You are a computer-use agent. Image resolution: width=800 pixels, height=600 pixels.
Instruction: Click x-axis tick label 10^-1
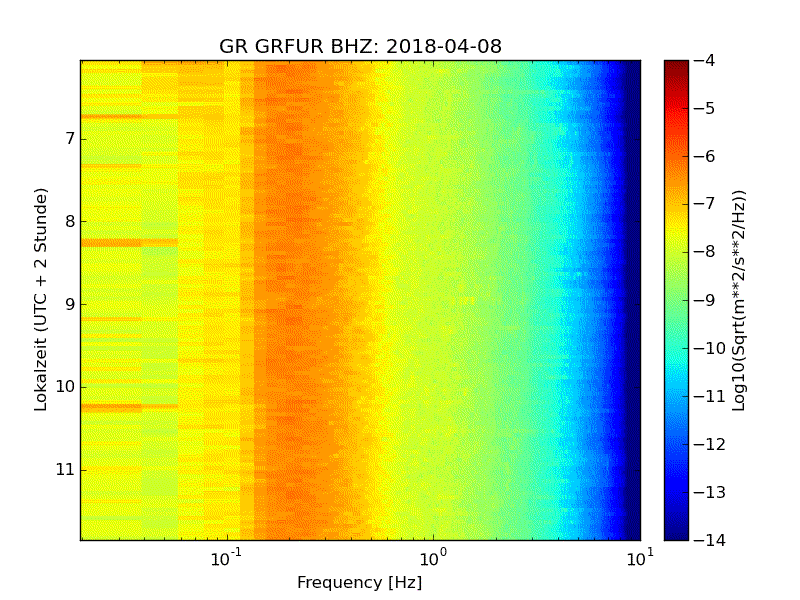click(x=226, y=558)
